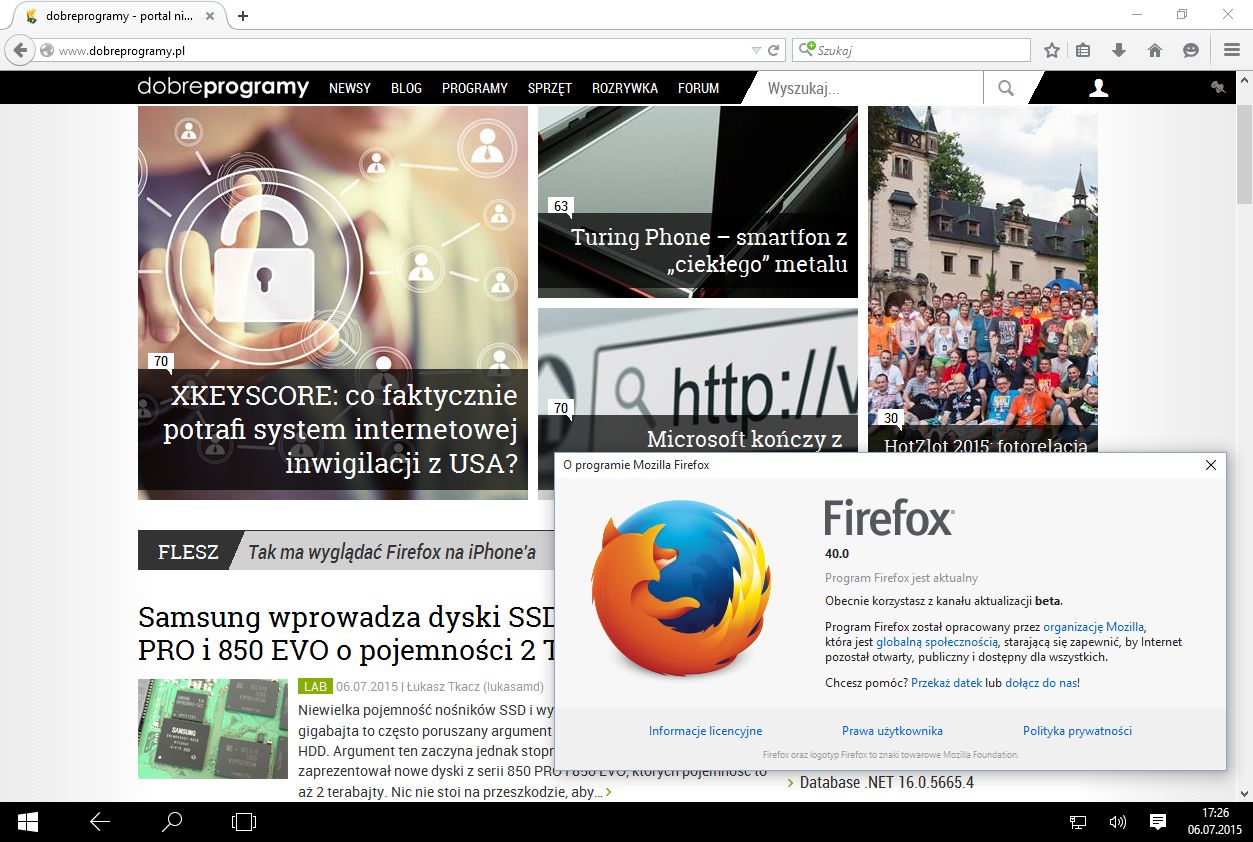This screenshot has width=1253, height=842.
Task: Open Database .NET 16.0.5665.4 entry
Action: pyautogui.click(x=887, y=782)
